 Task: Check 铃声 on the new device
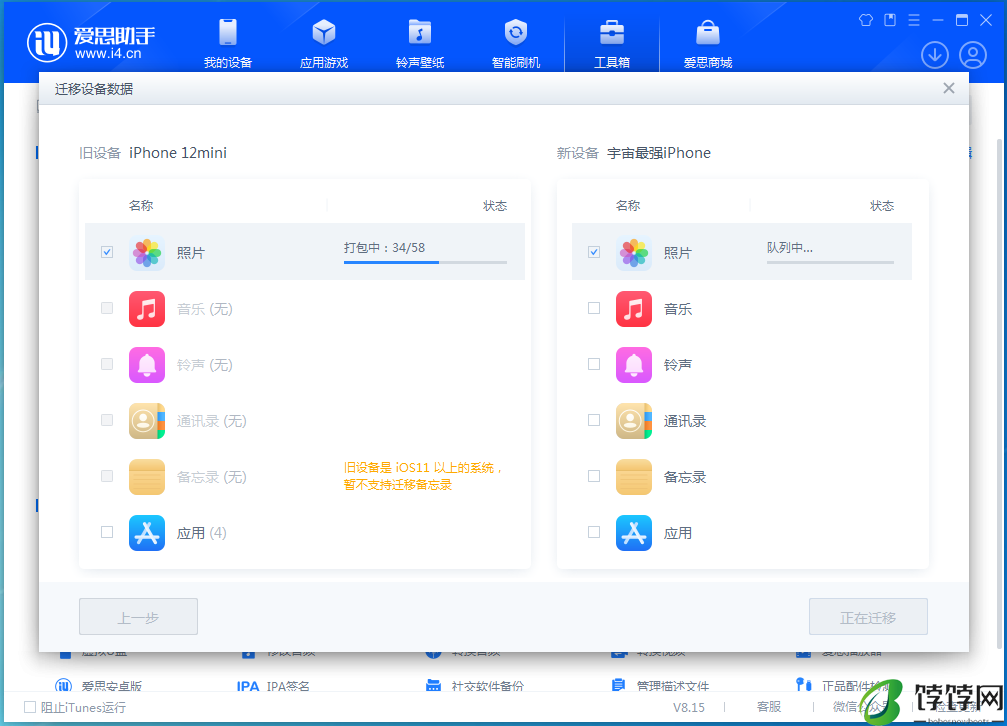pyautogui.click(x=594, y=364)
